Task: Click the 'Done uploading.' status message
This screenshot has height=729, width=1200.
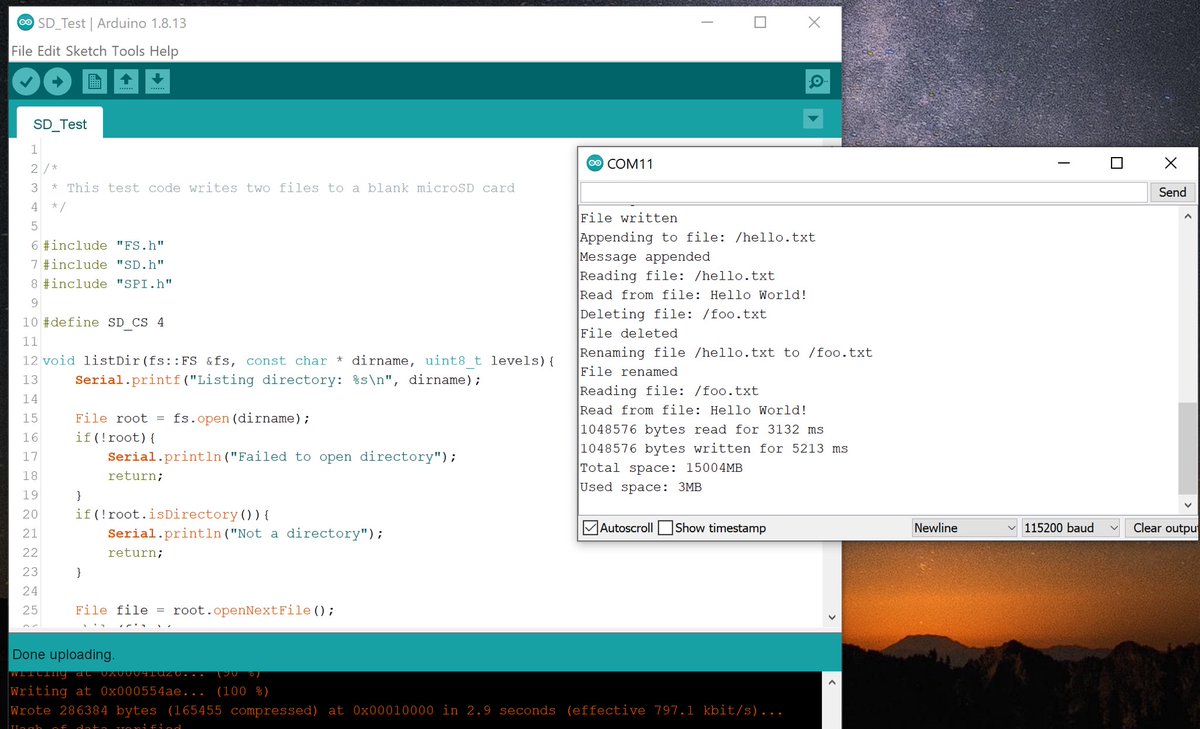Action: [x=63, y=655]
